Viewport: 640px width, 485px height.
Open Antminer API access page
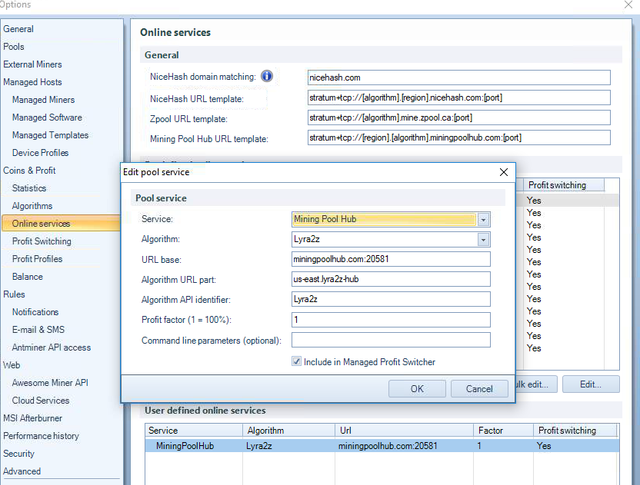tap(51, 347)
